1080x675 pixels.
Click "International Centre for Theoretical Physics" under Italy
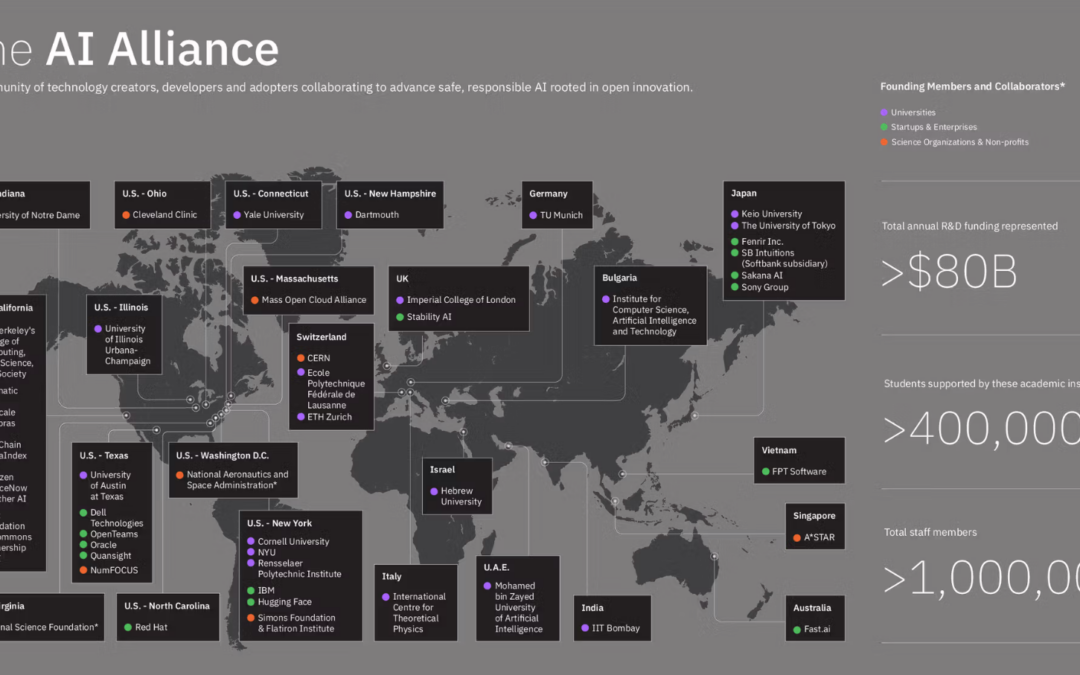pyautogui.click(x=419, y=613)
